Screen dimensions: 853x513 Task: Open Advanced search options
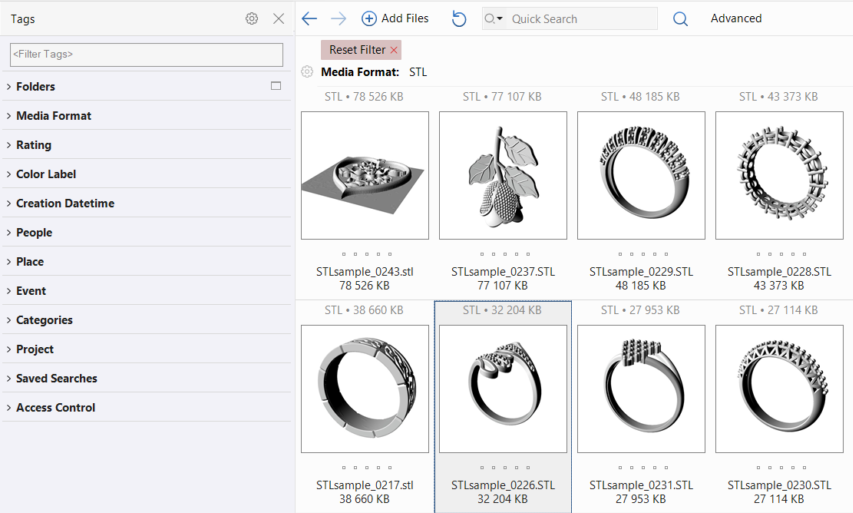click(x=736, y=19)
